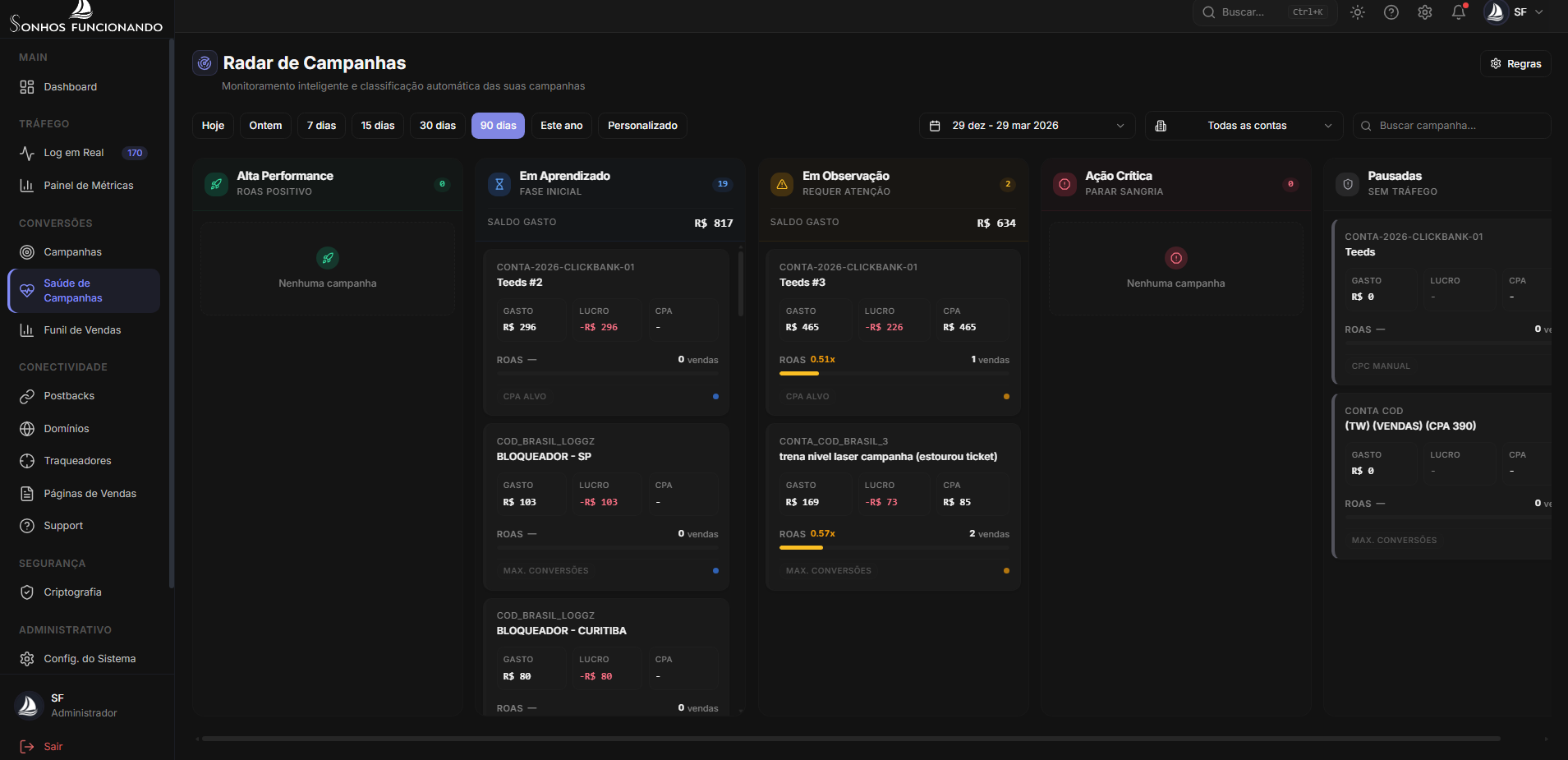The height and width of the screenshot is (760, 1568).
Task: Click the Criptografia shield icon
Action: (27, 592)
